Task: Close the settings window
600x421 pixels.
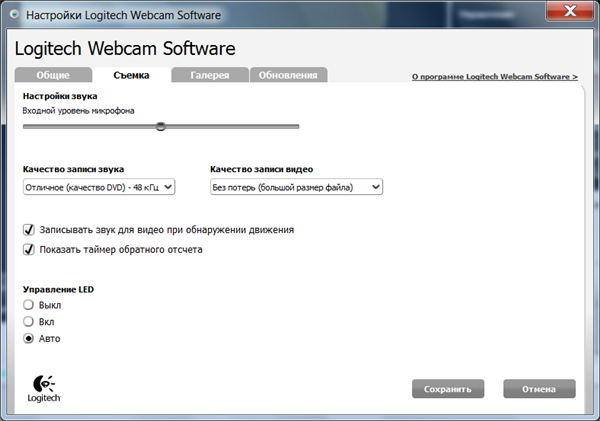Action: (570, 11)
